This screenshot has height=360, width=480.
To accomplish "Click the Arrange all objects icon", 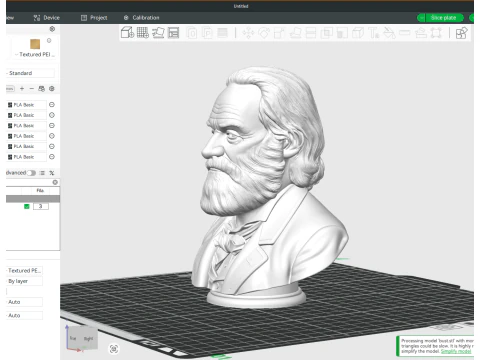I will coord(174,33).
